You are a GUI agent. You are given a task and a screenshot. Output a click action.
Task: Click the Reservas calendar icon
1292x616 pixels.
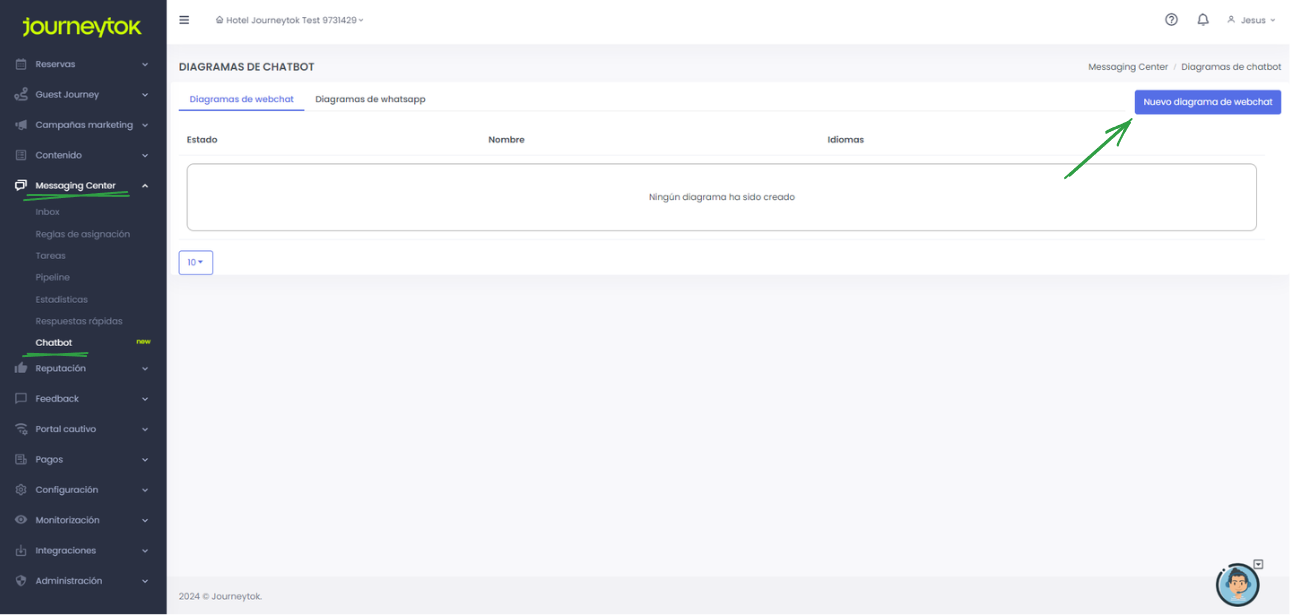coord(21,64)
